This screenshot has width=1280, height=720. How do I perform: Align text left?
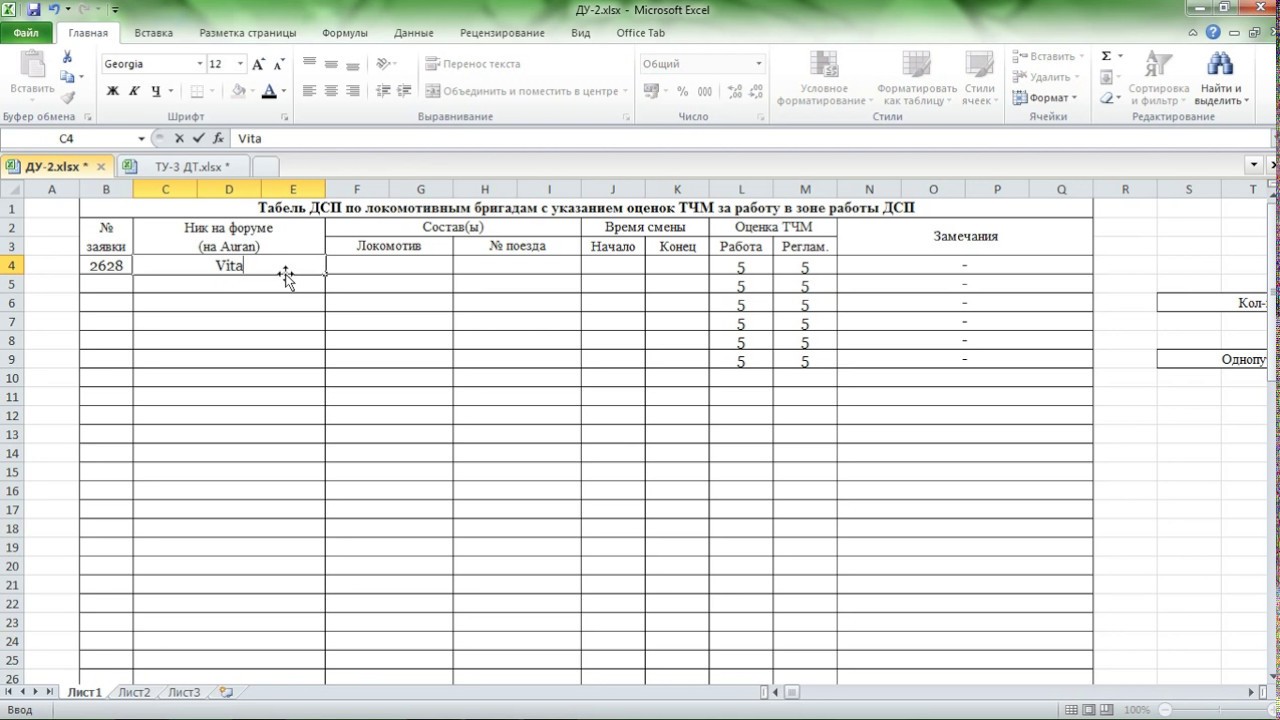(309, 91)
